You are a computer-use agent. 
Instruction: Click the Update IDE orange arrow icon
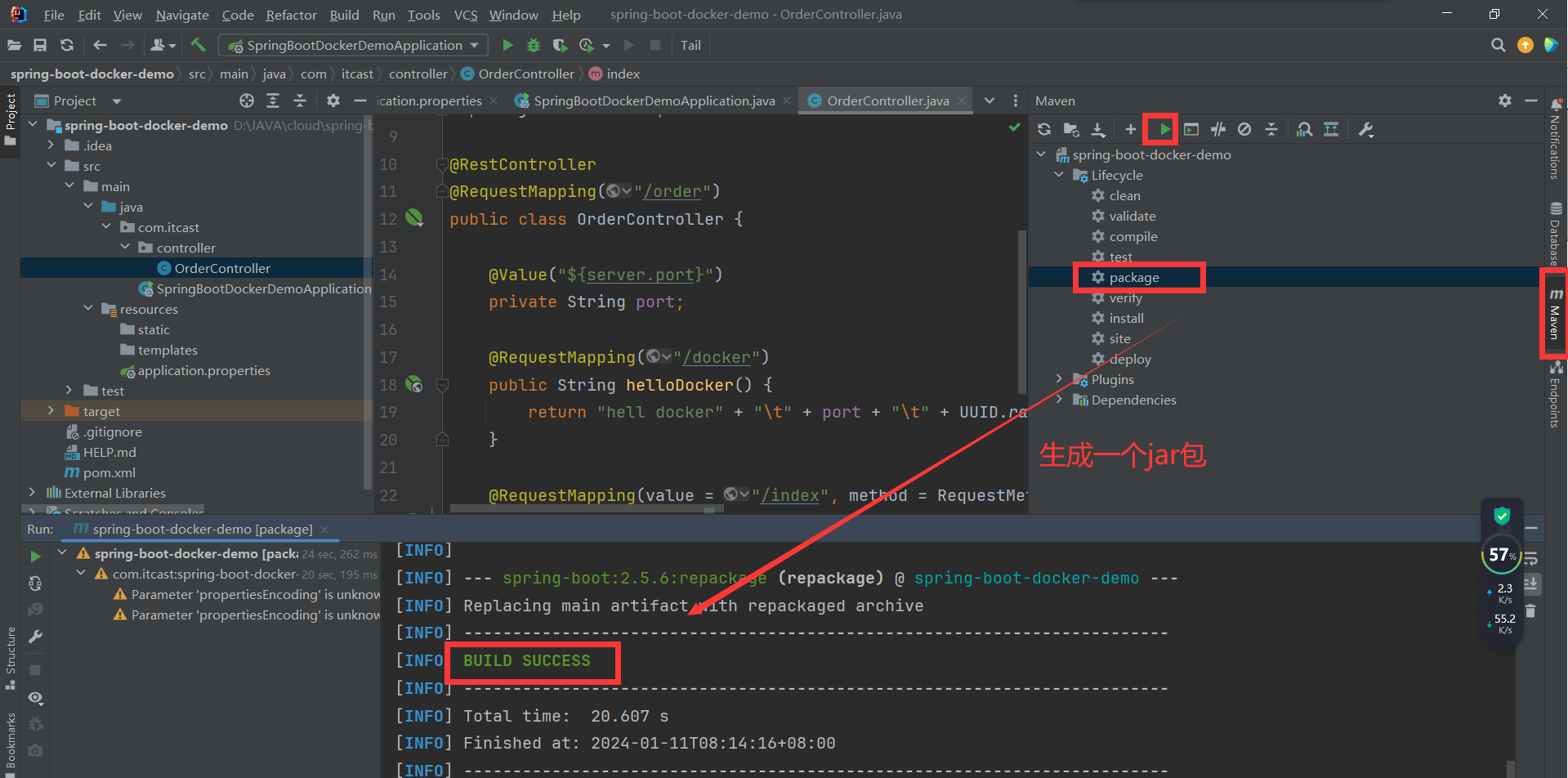point(1525,45)
